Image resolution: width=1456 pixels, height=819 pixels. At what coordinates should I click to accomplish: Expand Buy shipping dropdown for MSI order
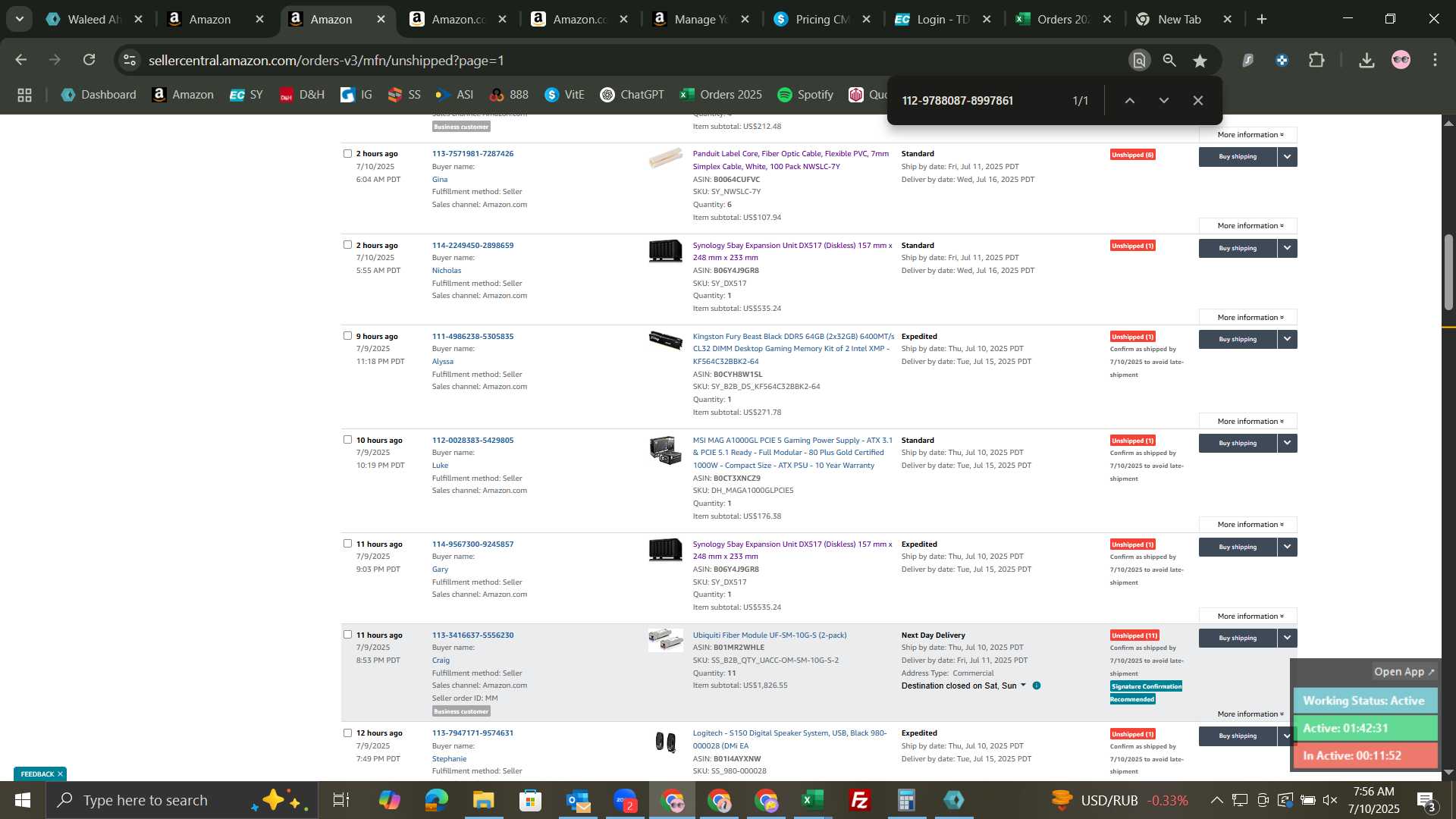(x=1287, y=443)
